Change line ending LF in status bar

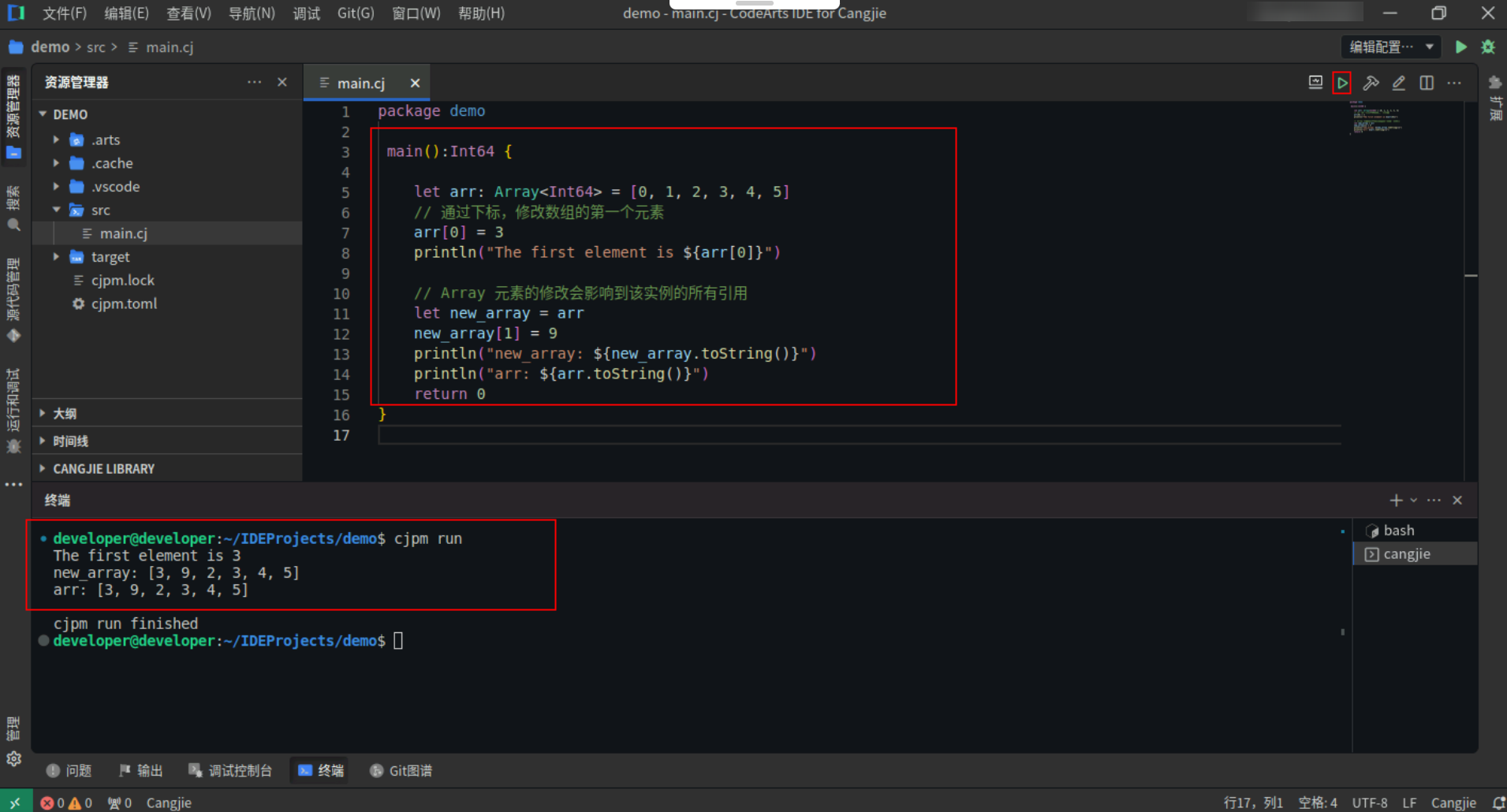(1409, 803)
